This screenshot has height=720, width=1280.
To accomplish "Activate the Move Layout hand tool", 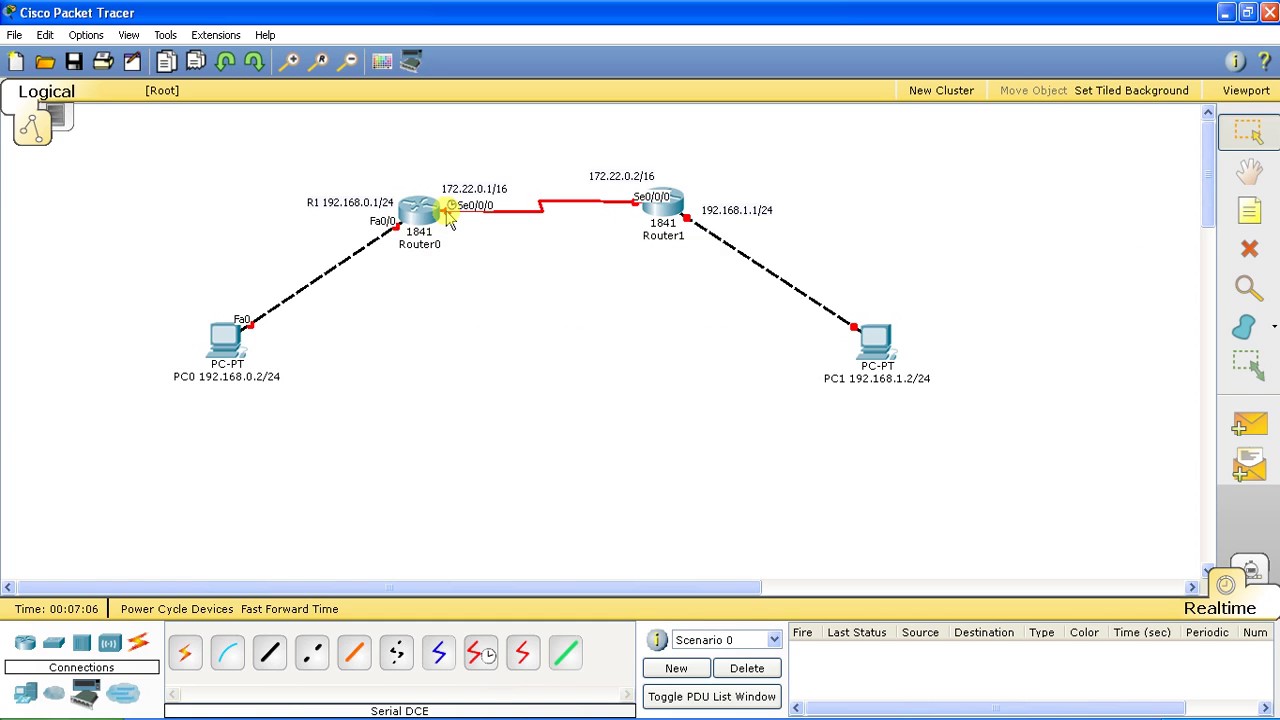I will pyautogui.click(x=1248, y=171).
